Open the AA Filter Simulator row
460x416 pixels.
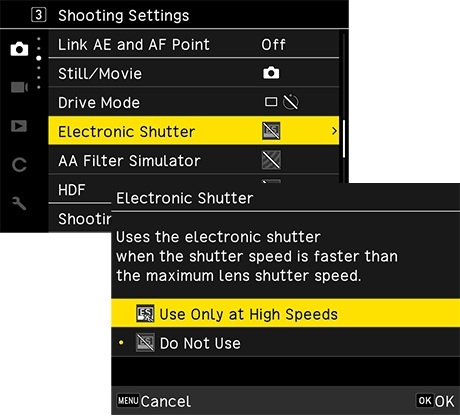pyautogui.click(x=194, y=160)
